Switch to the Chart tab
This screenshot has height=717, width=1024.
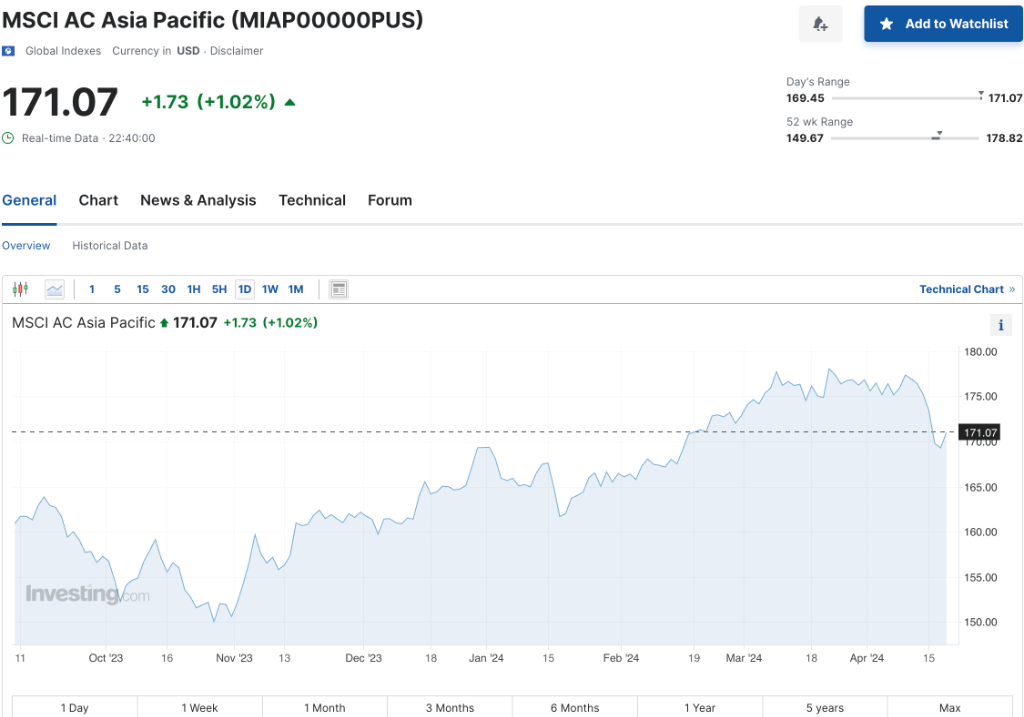[99, 200]
